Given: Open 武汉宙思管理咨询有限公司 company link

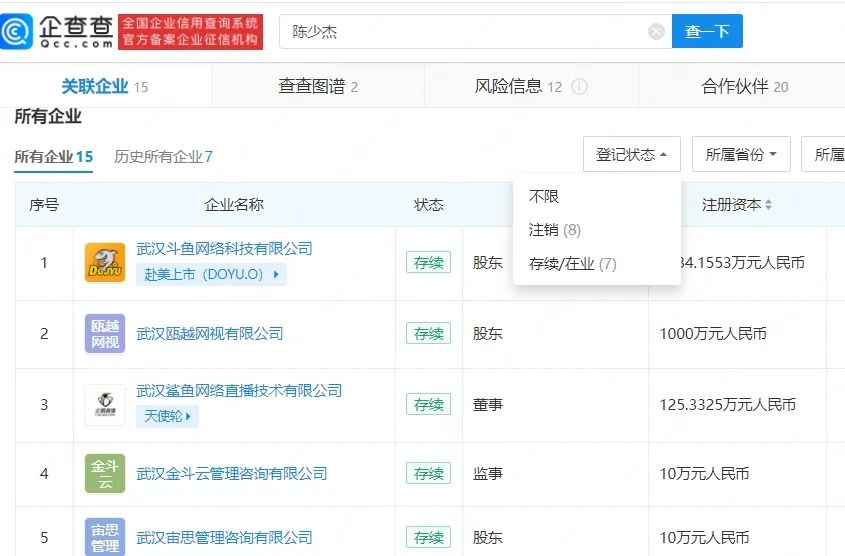Looking at the screenshot, I should [224, 537].
